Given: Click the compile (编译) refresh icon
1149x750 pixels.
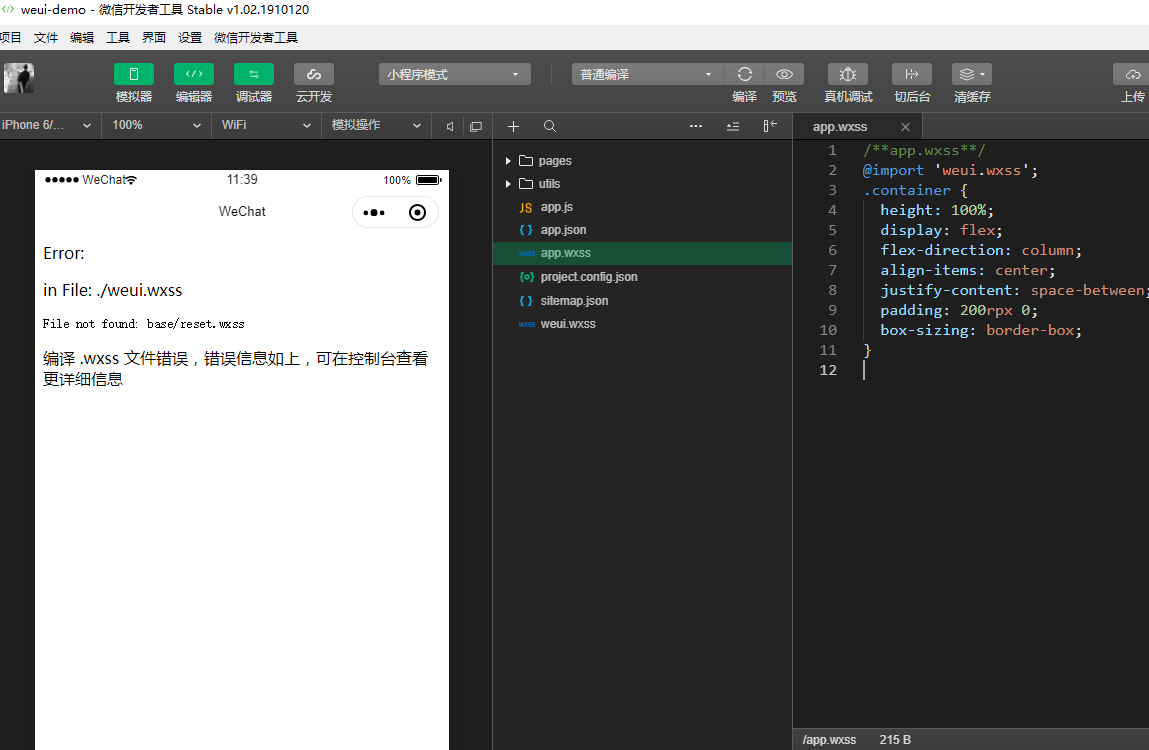Looking at the screenshot, I should coord(745,74).
